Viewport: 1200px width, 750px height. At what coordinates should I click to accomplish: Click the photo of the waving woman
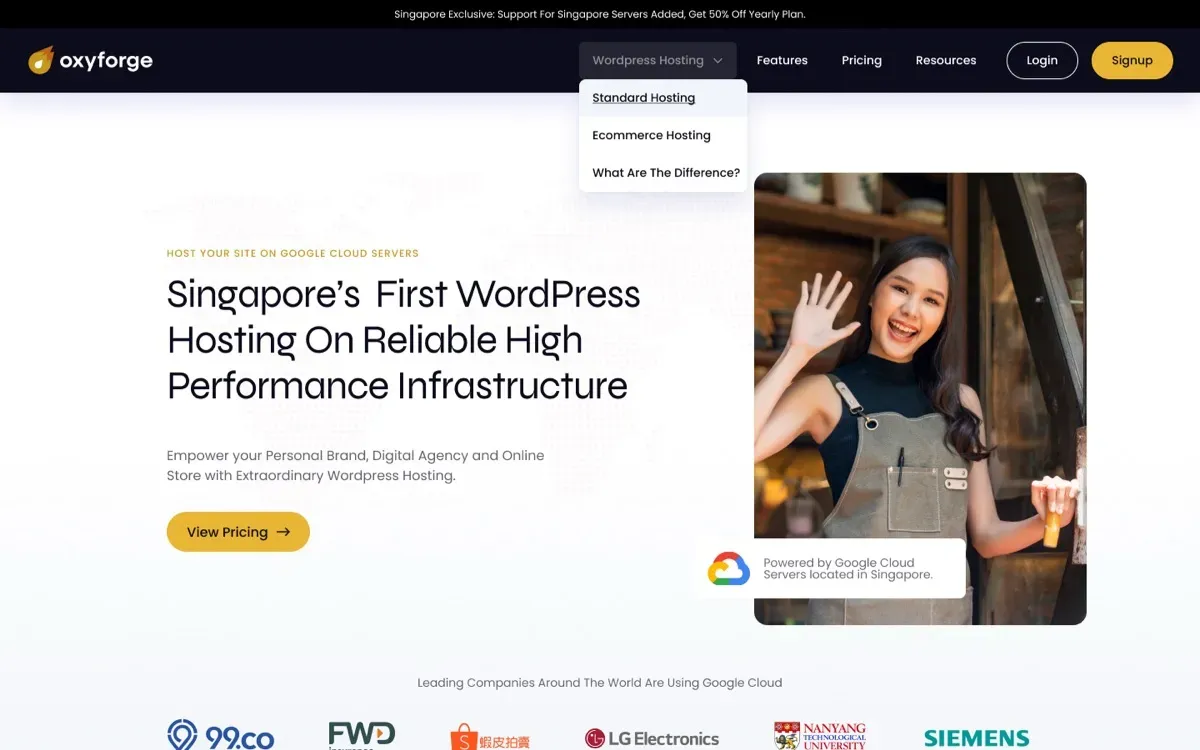(920, 399)
